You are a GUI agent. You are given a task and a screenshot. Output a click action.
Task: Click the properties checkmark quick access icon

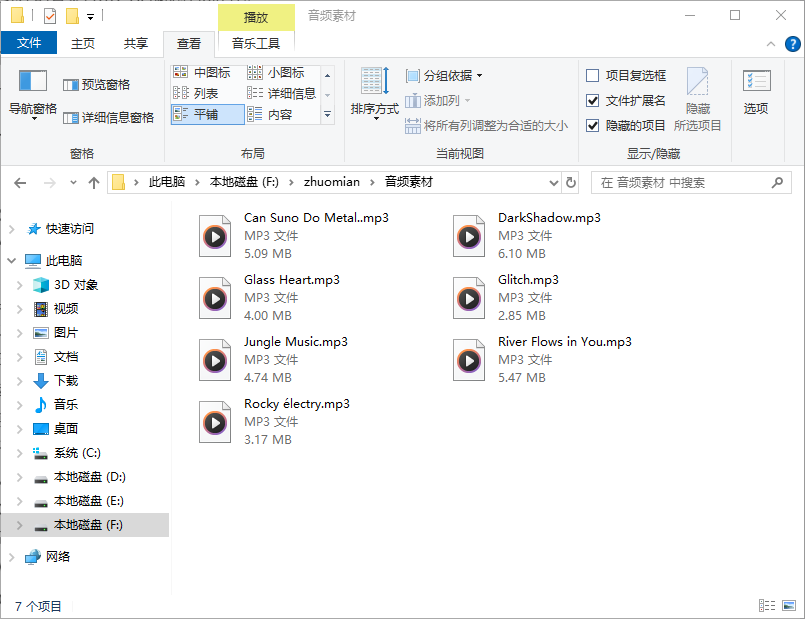(50, 16)
